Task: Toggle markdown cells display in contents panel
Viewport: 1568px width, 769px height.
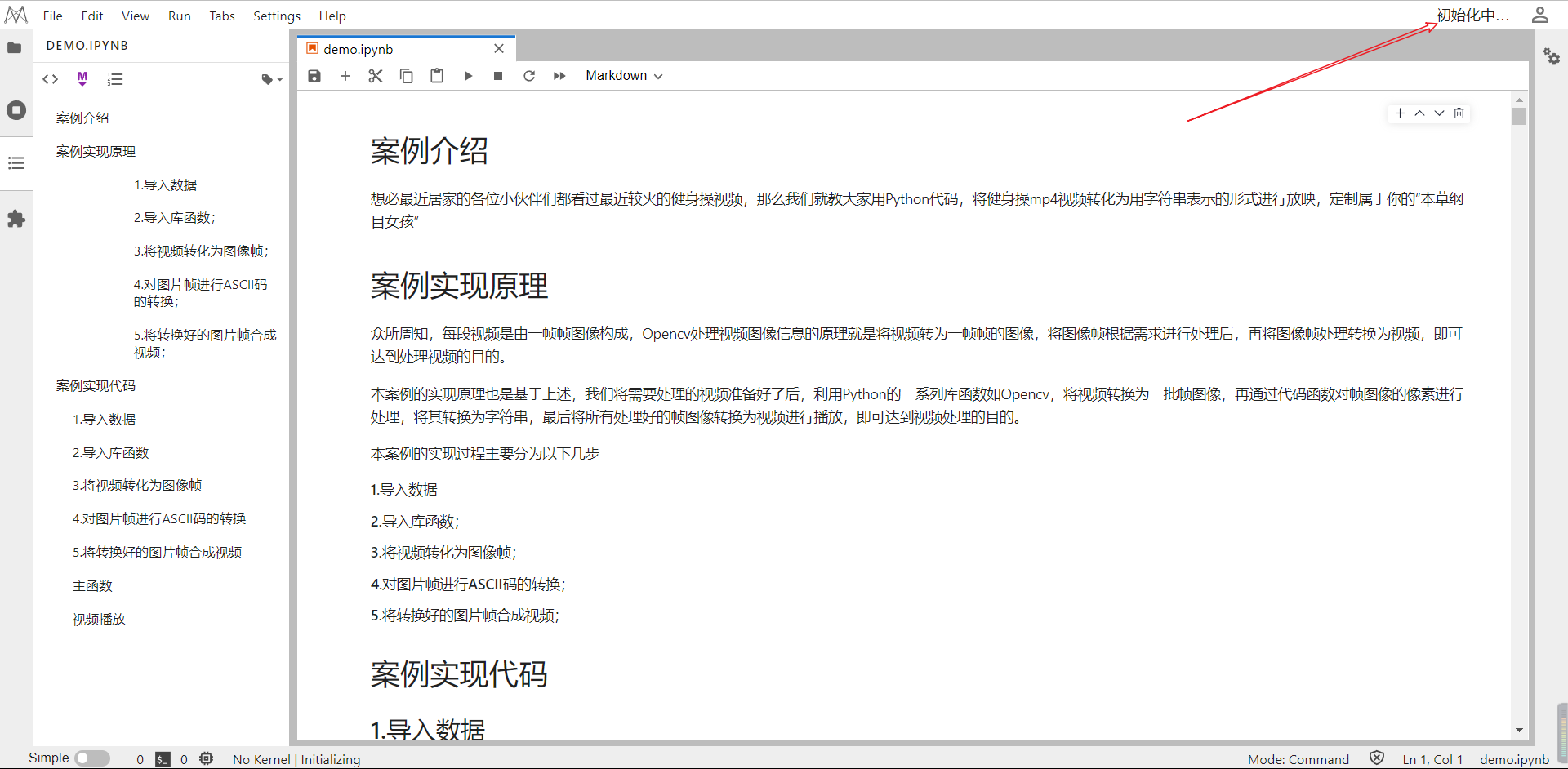Action: [82, 78]
